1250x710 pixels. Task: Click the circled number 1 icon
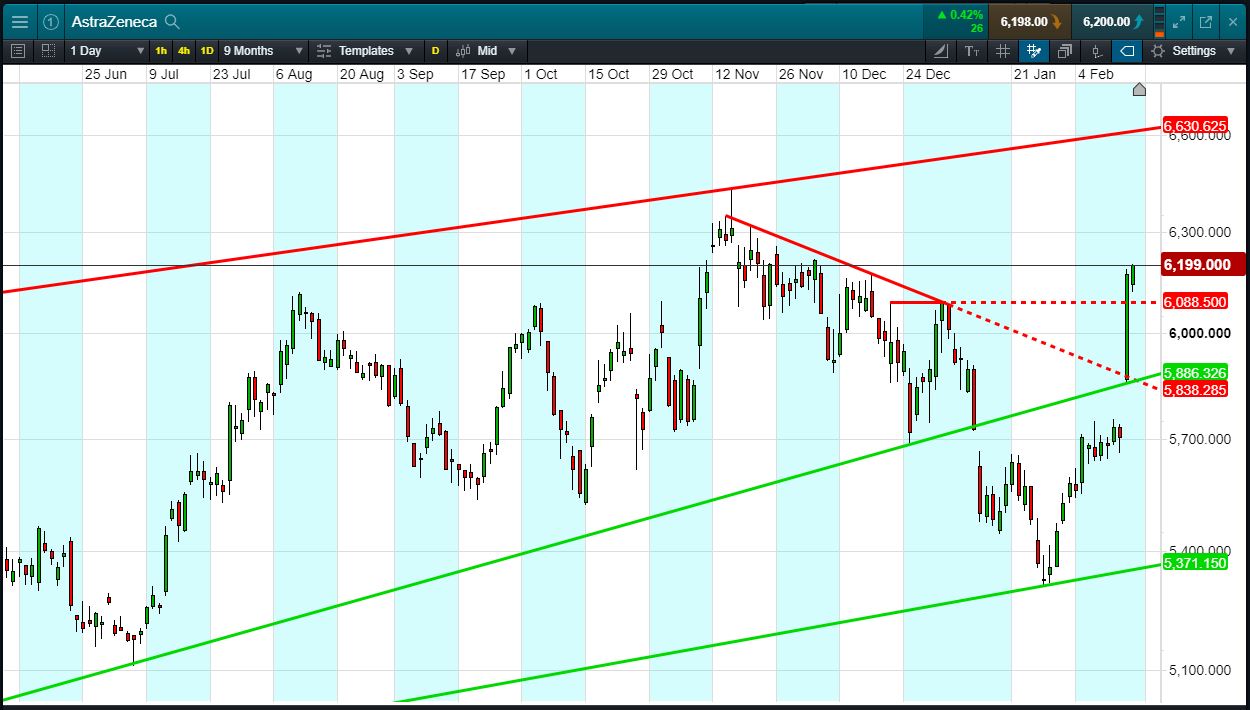point(50,21)
